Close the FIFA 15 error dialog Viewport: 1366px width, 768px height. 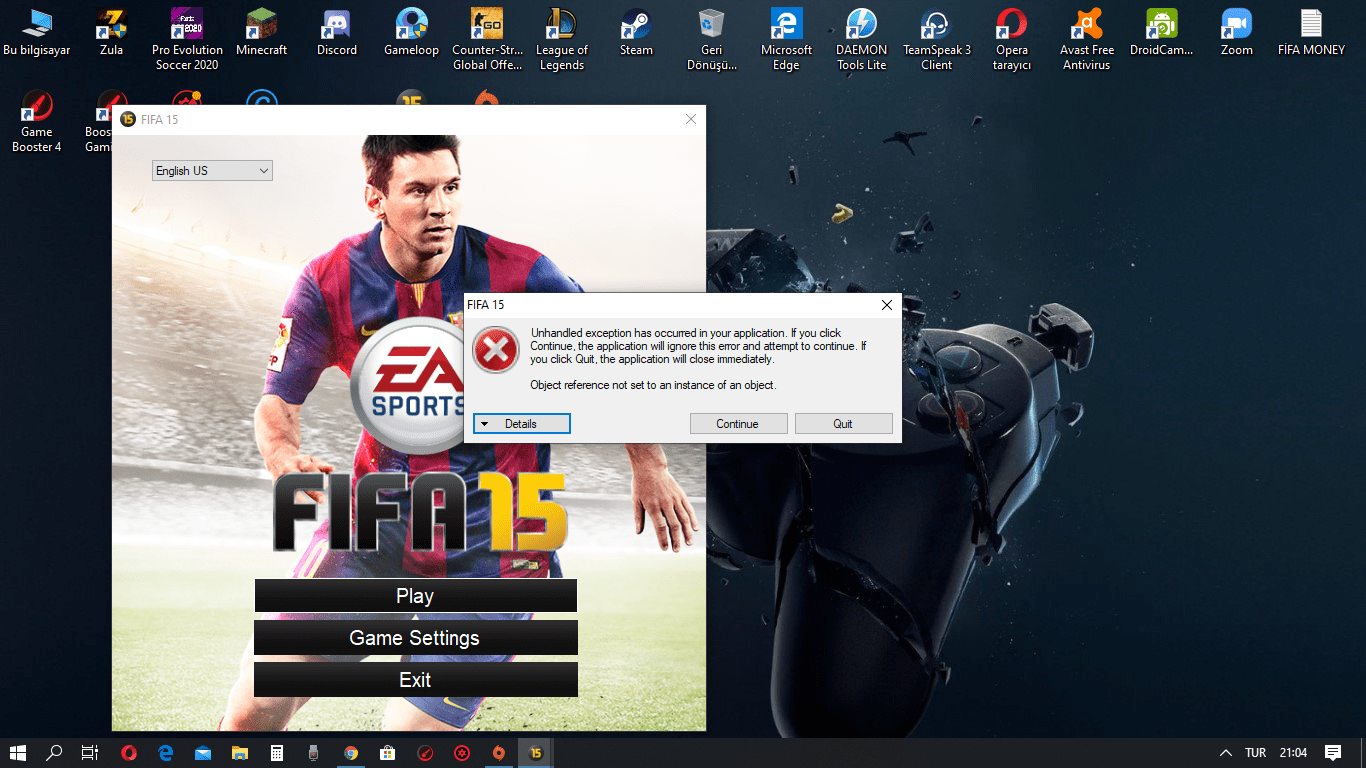[886, 305]
